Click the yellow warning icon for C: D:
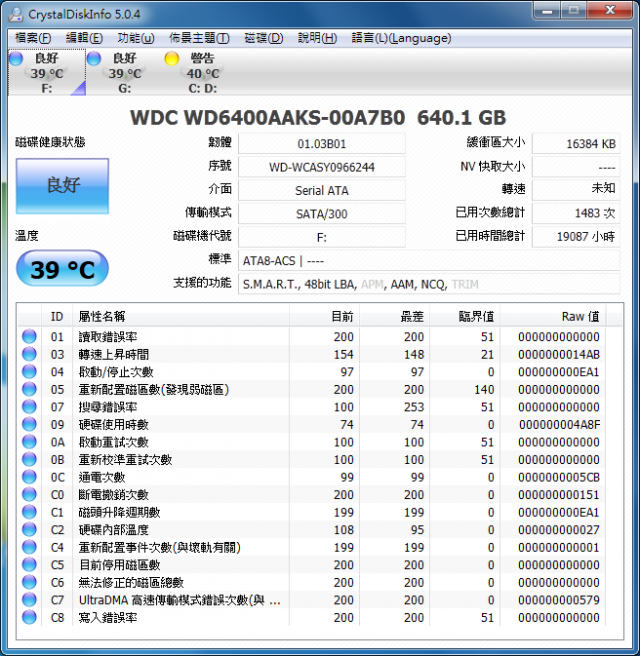Screen dimensions: 640x657 coord(172,59)
